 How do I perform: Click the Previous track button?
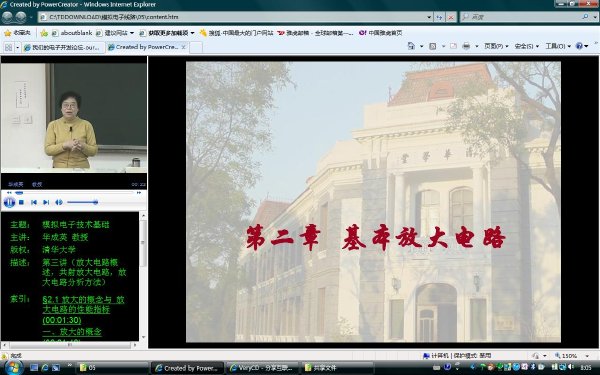pos(34,202)
